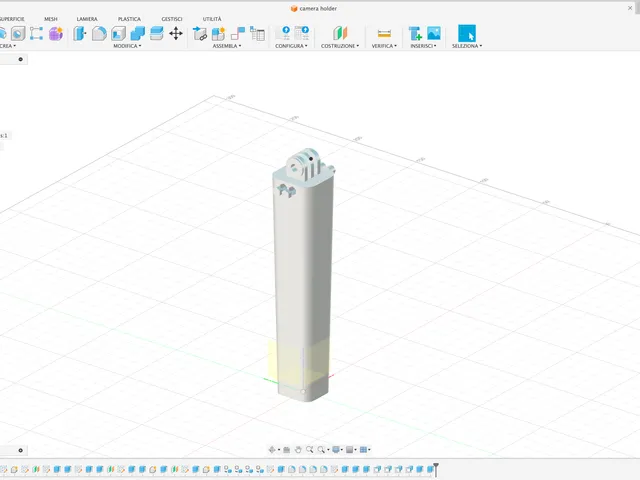Expand the SELEZIONA dropdown
The image size is (640, 480).
pyautogui.click(x=467, y=46)
